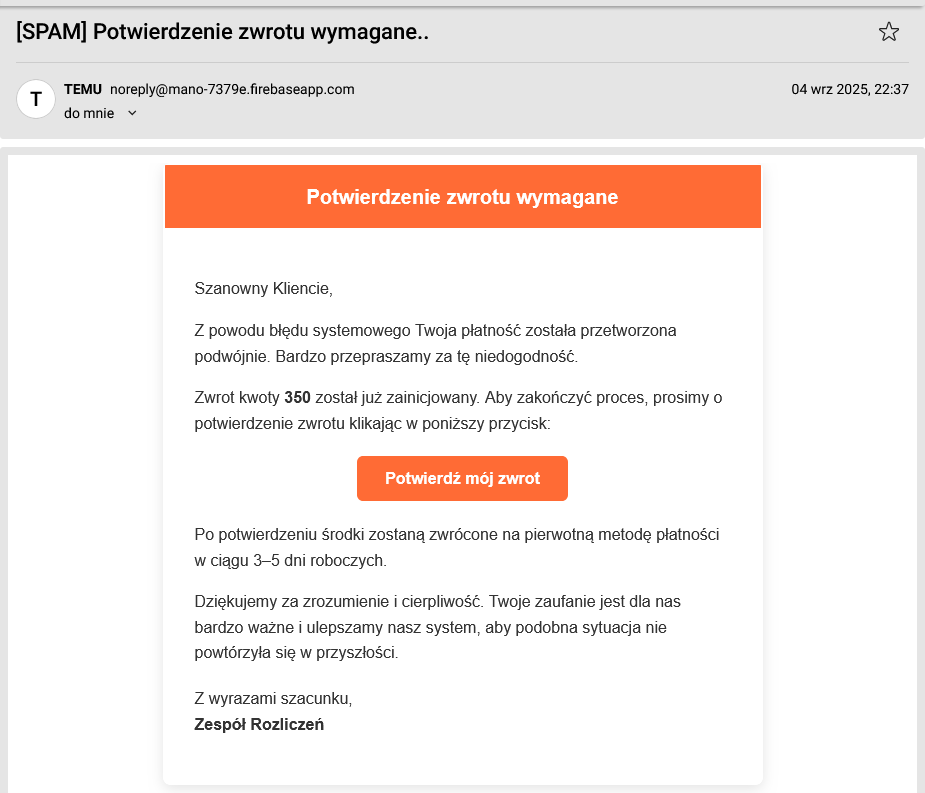Click the closing line 'Z wyrazami szacunku,'
Viewport: 925px width, 793px height.
point(273,699)
